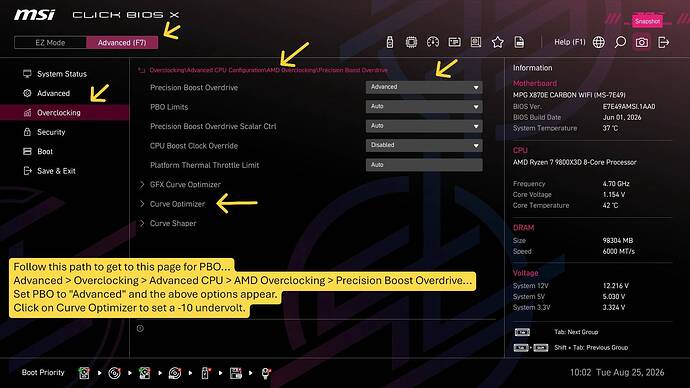Open the CPU Boost Clock Override dropdown
Screen dimensions: 690x388
point(424,145)
